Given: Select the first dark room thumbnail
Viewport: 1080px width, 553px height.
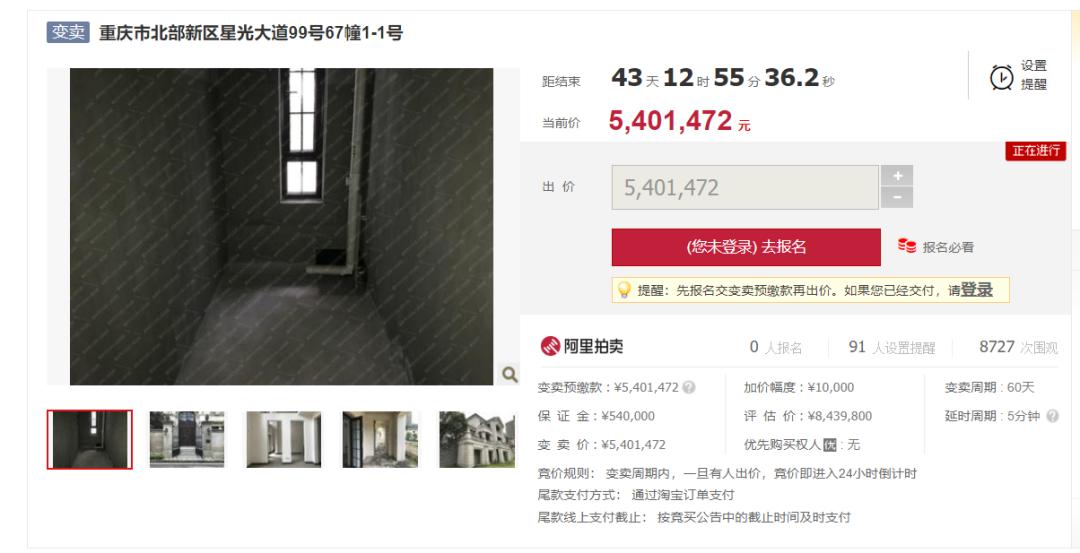Looking at the screenshot, I should click(90, 439).
